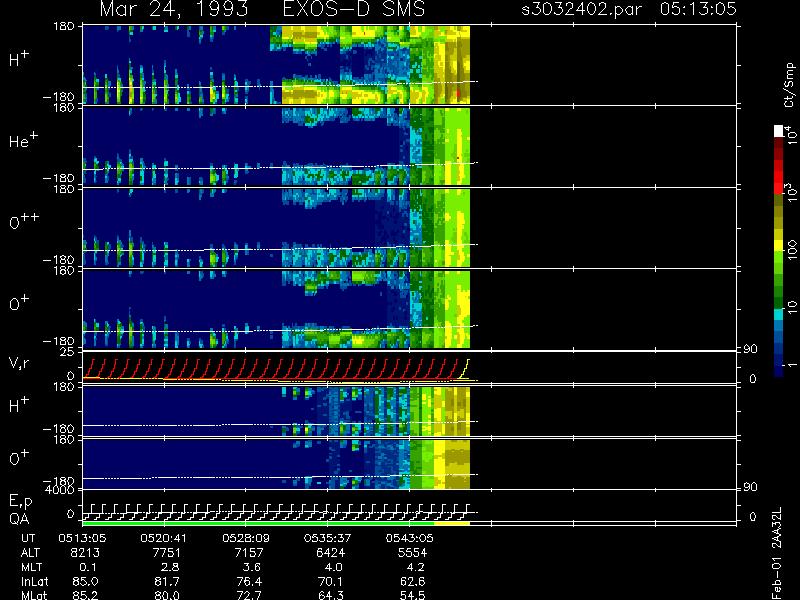The width and height of the screenshot is (800, 600).
Task: Click MLT value '4.2'
Action: point(415,567)
